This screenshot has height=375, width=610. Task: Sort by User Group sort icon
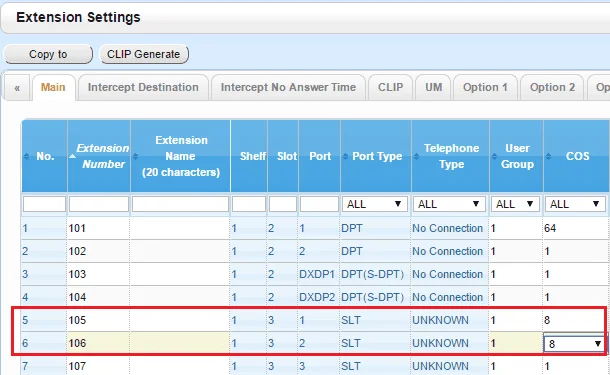(494, 156)
